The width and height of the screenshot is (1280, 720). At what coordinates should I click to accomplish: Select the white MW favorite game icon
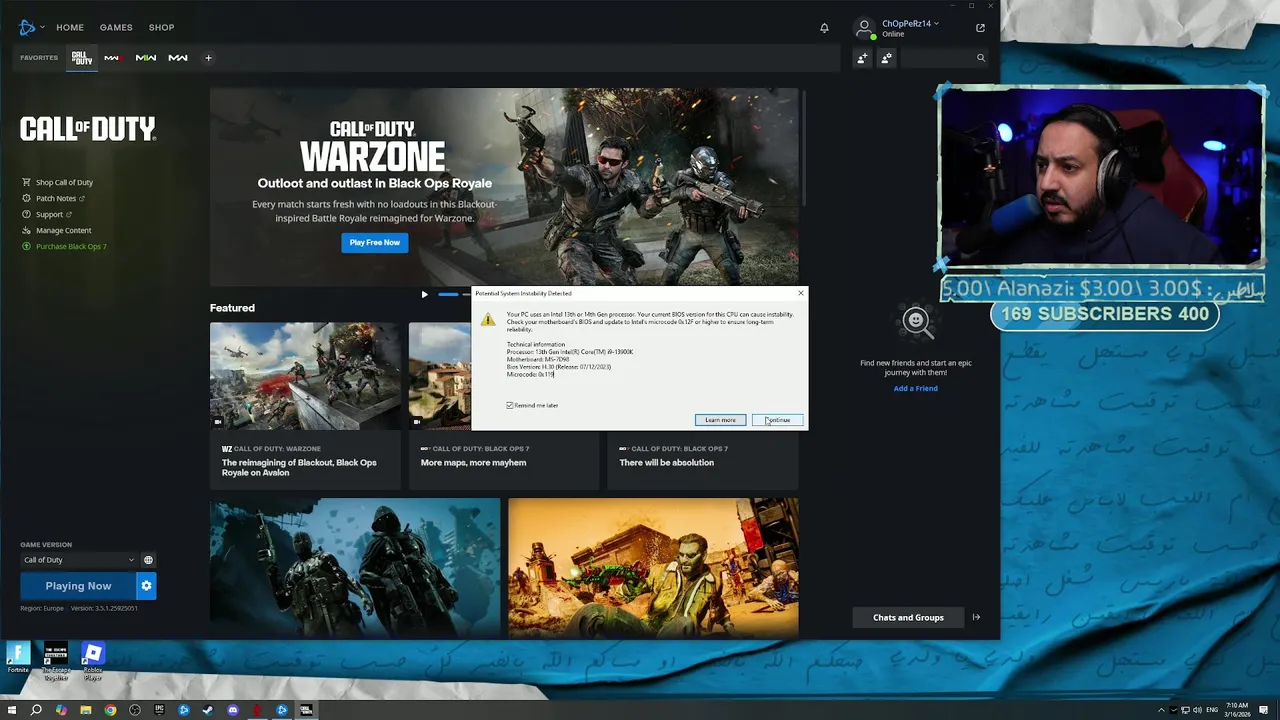tap(178, 58)
